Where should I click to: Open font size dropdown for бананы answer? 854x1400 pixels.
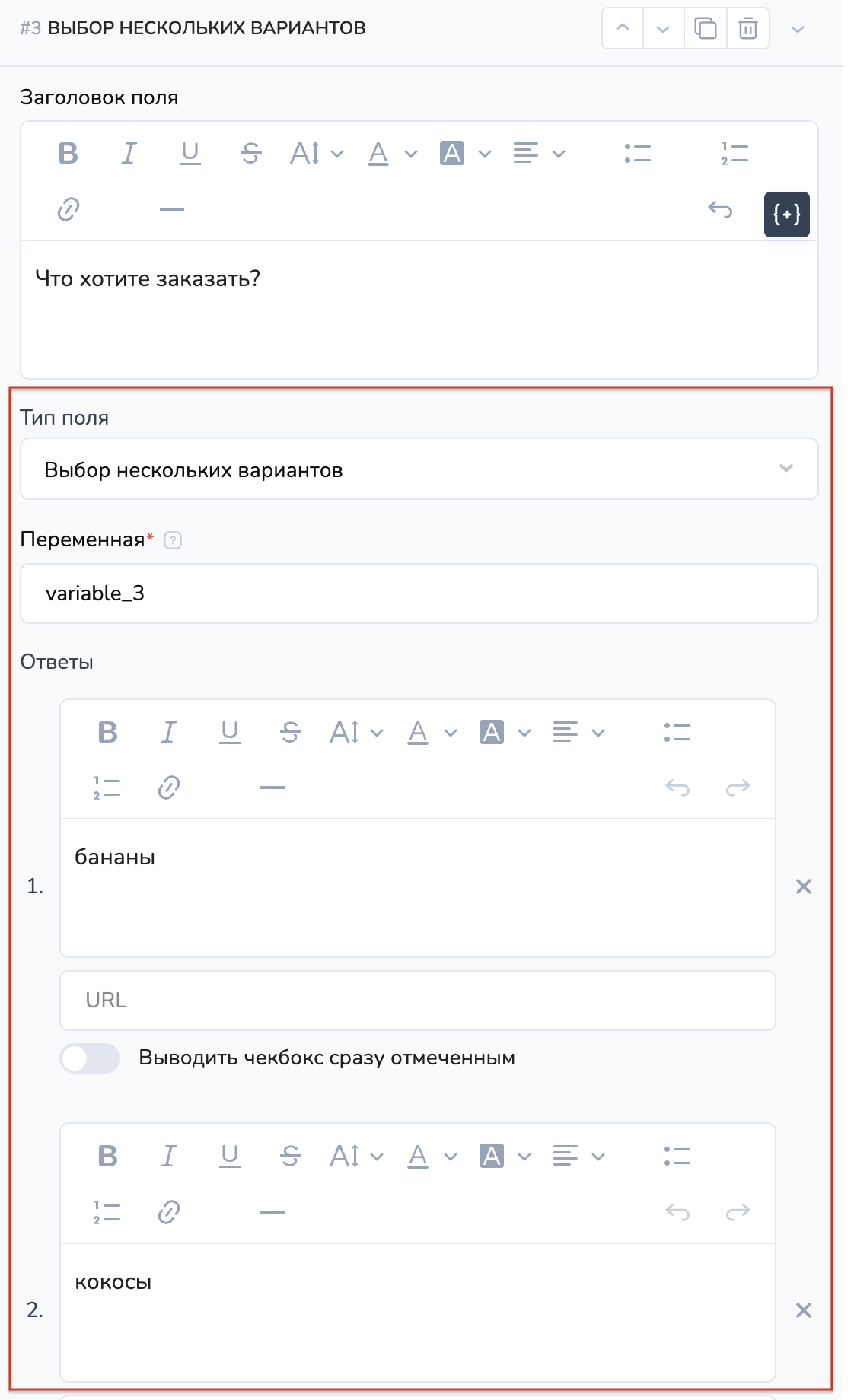(355, 733)
